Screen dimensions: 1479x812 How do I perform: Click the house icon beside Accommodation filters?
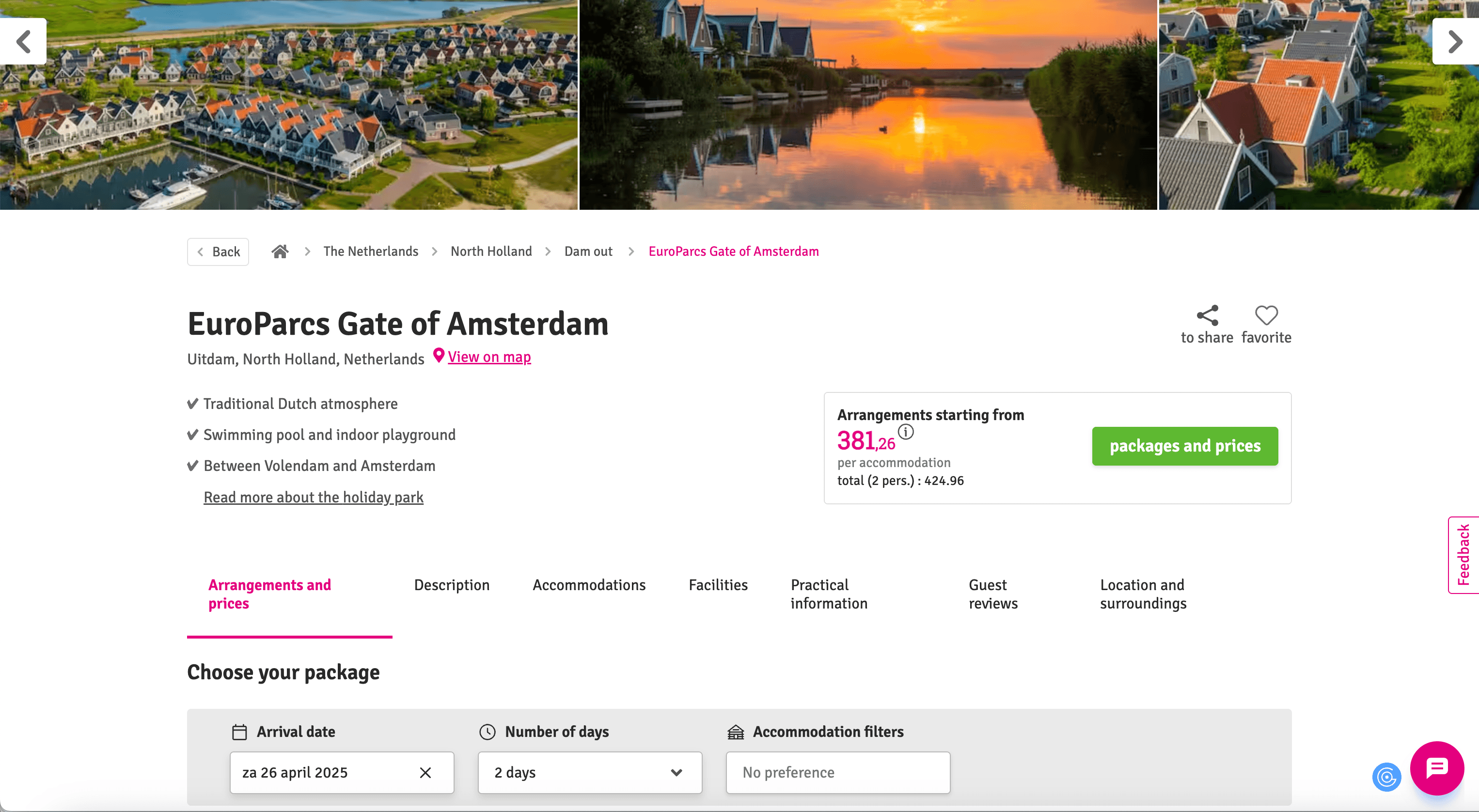(x=736, y=732)
